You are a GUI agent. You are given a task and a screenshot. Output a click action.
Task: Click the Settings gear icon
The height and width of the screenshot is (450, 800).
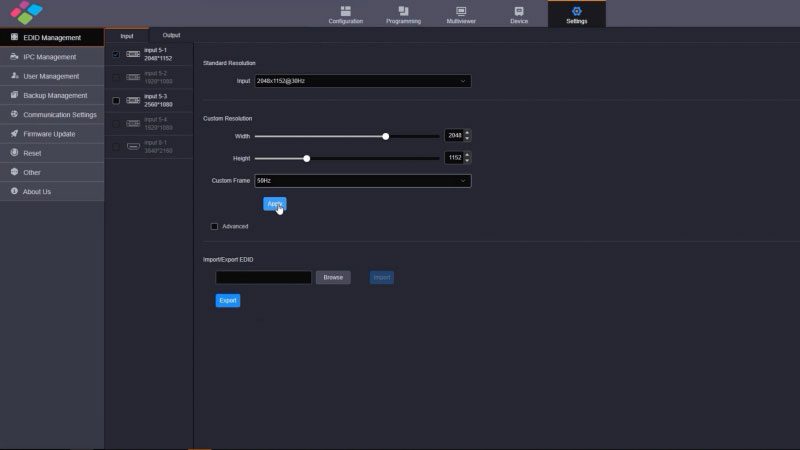click(576, 11)
